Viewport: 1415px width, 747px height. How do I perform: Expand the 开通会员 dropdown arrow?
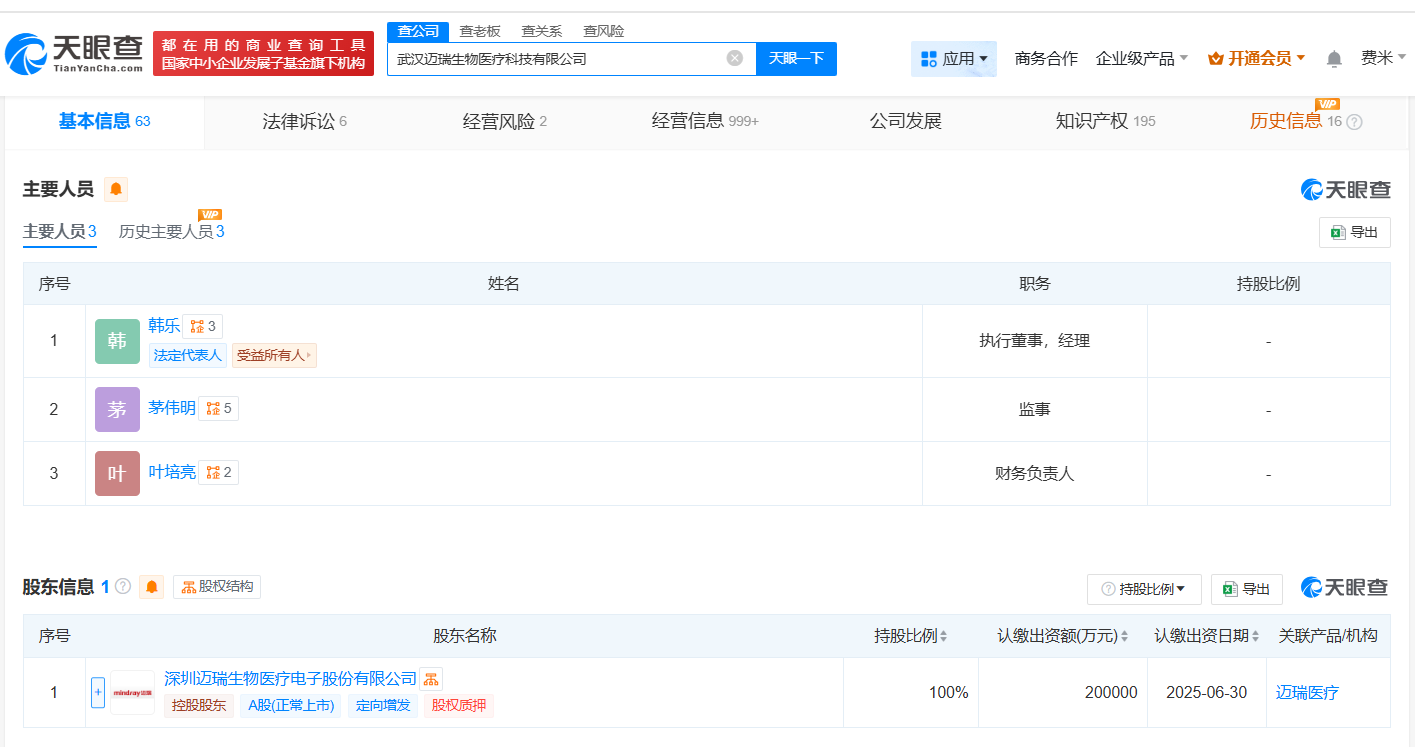pos(1301,58)
